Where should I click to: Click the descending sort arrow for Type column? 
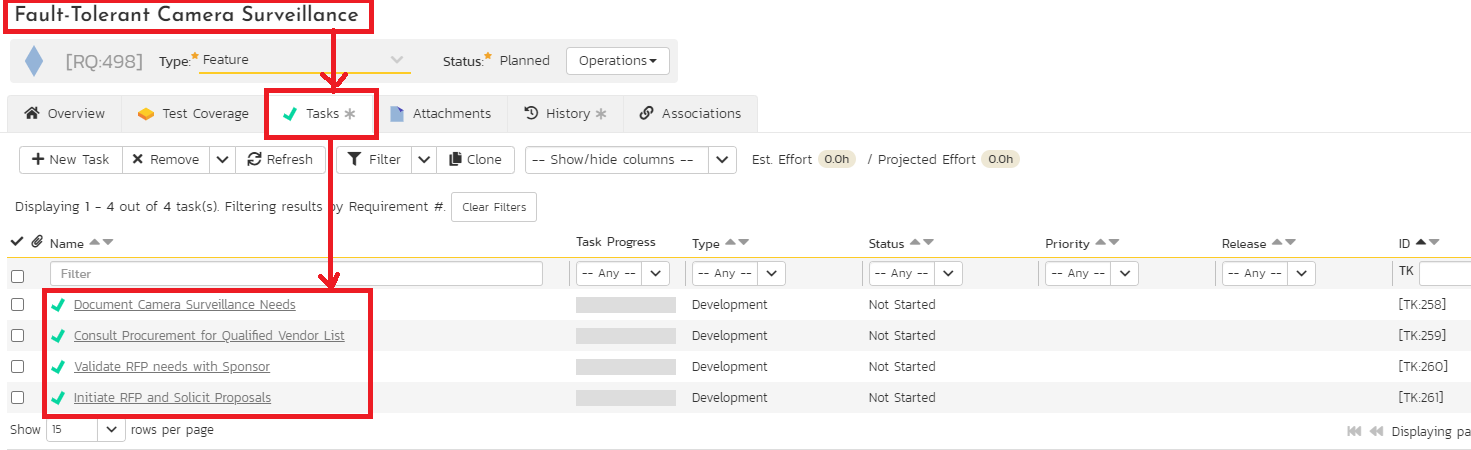tap(744, 243)
